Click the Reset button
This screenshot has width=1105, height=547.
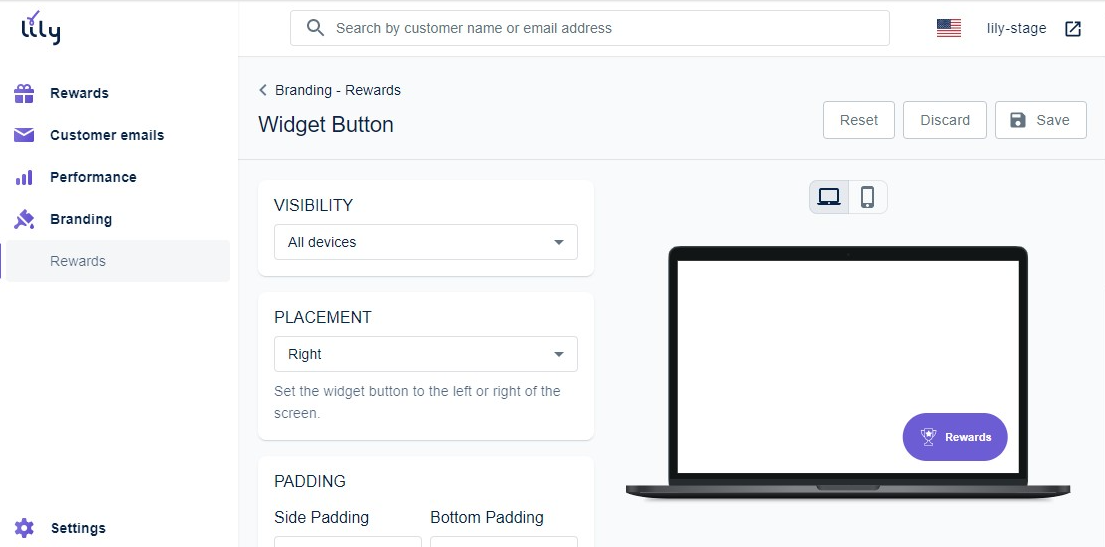(x=858, y=120)
